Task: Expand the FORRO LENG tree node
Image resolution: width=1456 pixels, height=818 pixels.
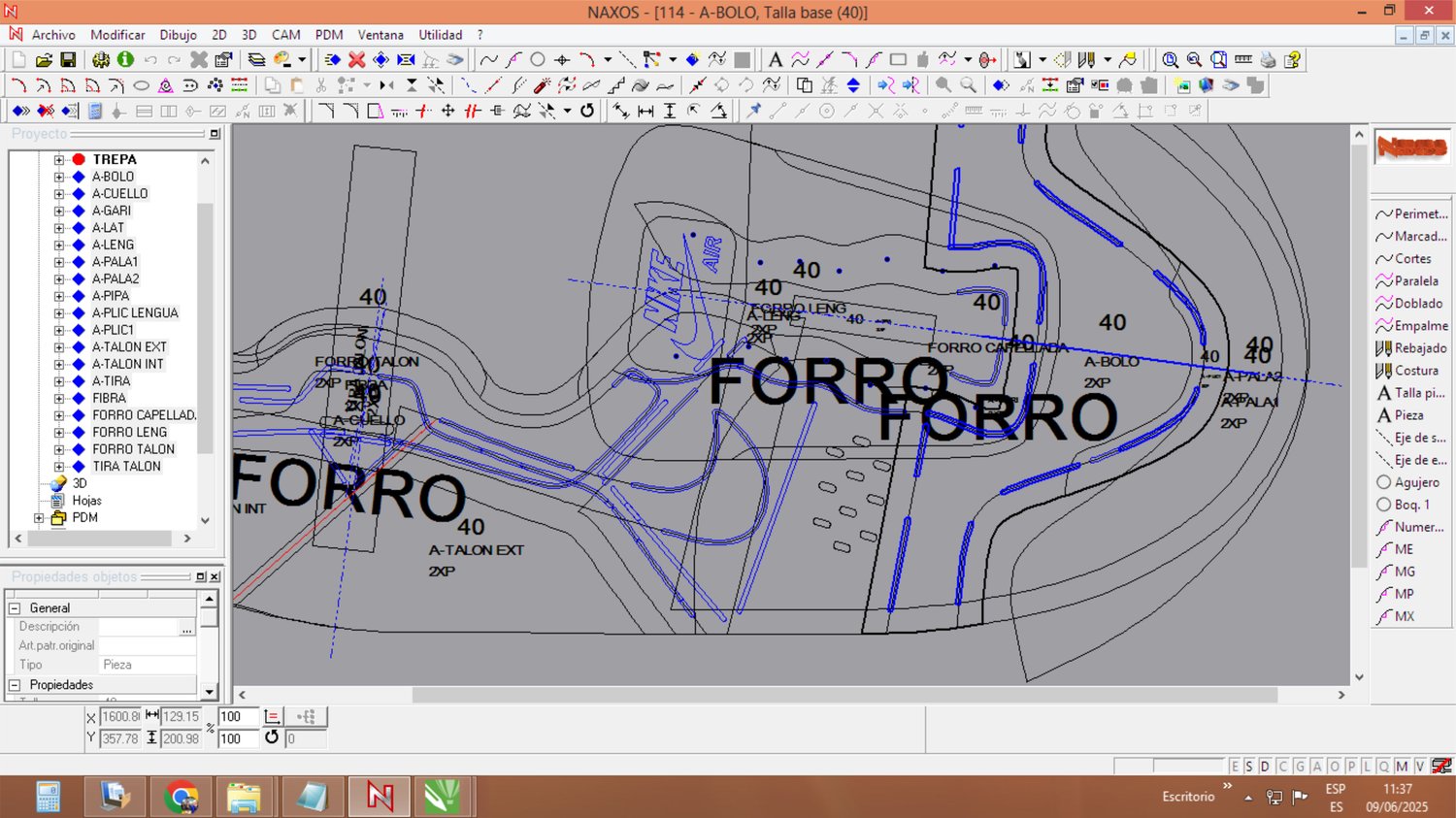Action: (59, 432)
